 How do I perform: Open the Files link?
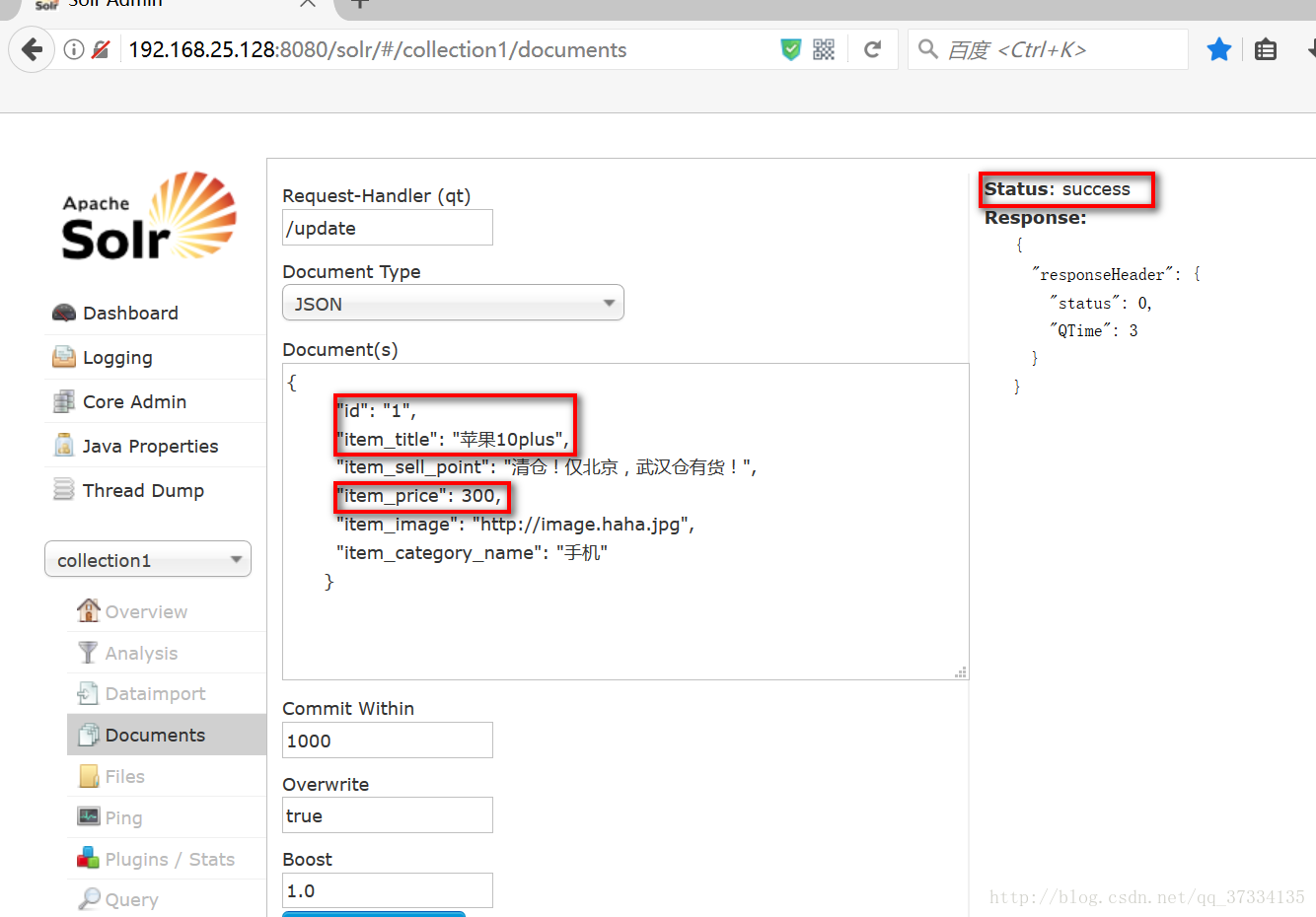[x=124, y=776]
